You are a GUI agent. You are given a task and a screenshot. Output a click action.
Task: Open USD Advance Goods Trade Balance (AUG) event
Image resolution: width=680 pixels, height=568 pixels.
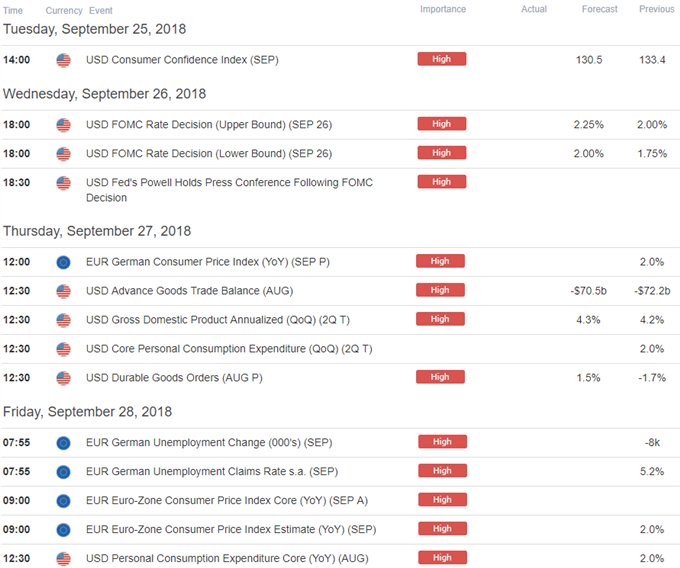(190, 291)
